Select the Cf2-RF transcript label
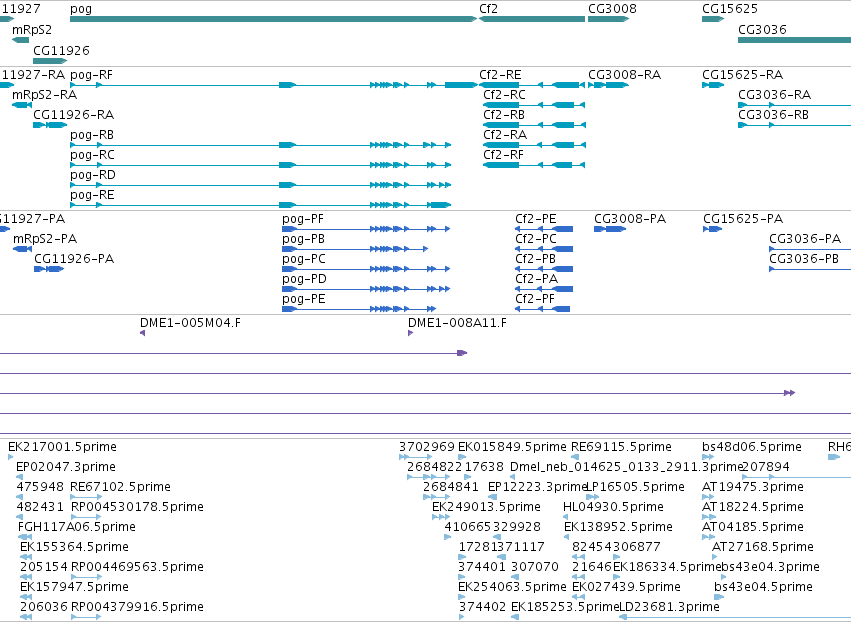851x622 pixels. click(503, 155)
